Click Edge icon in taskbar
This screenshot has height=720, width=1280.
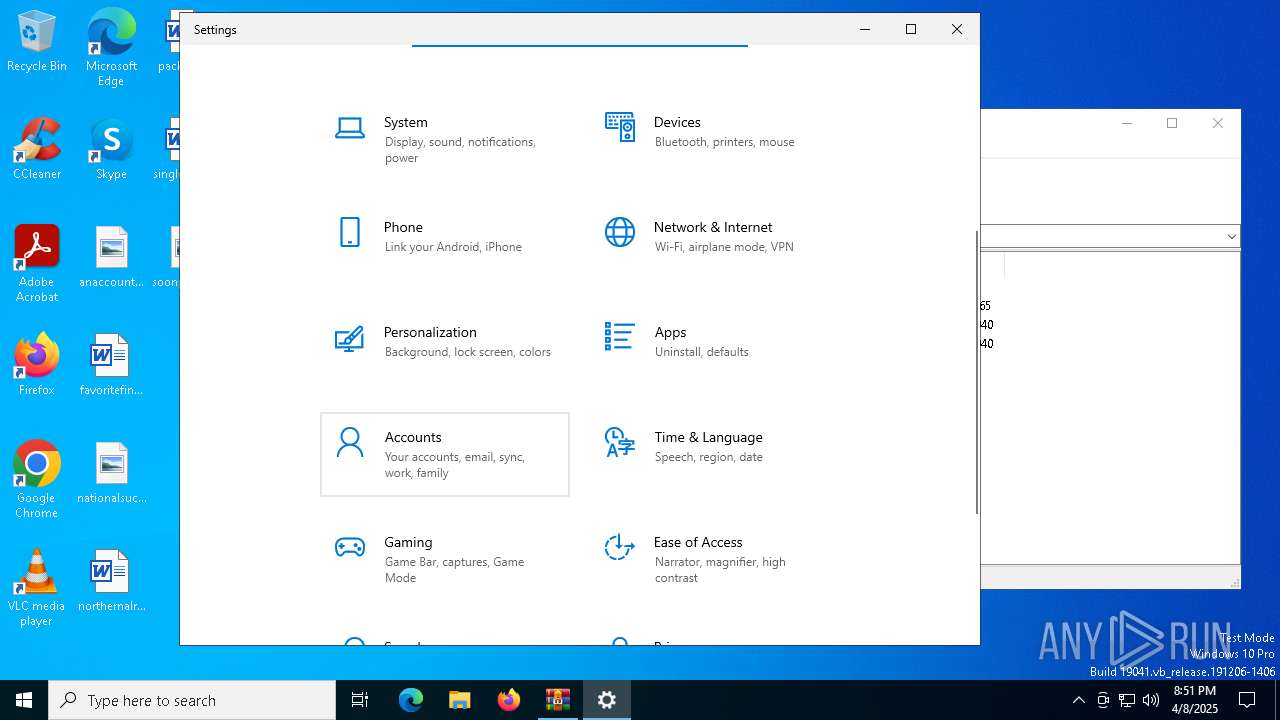pos(411,700)
